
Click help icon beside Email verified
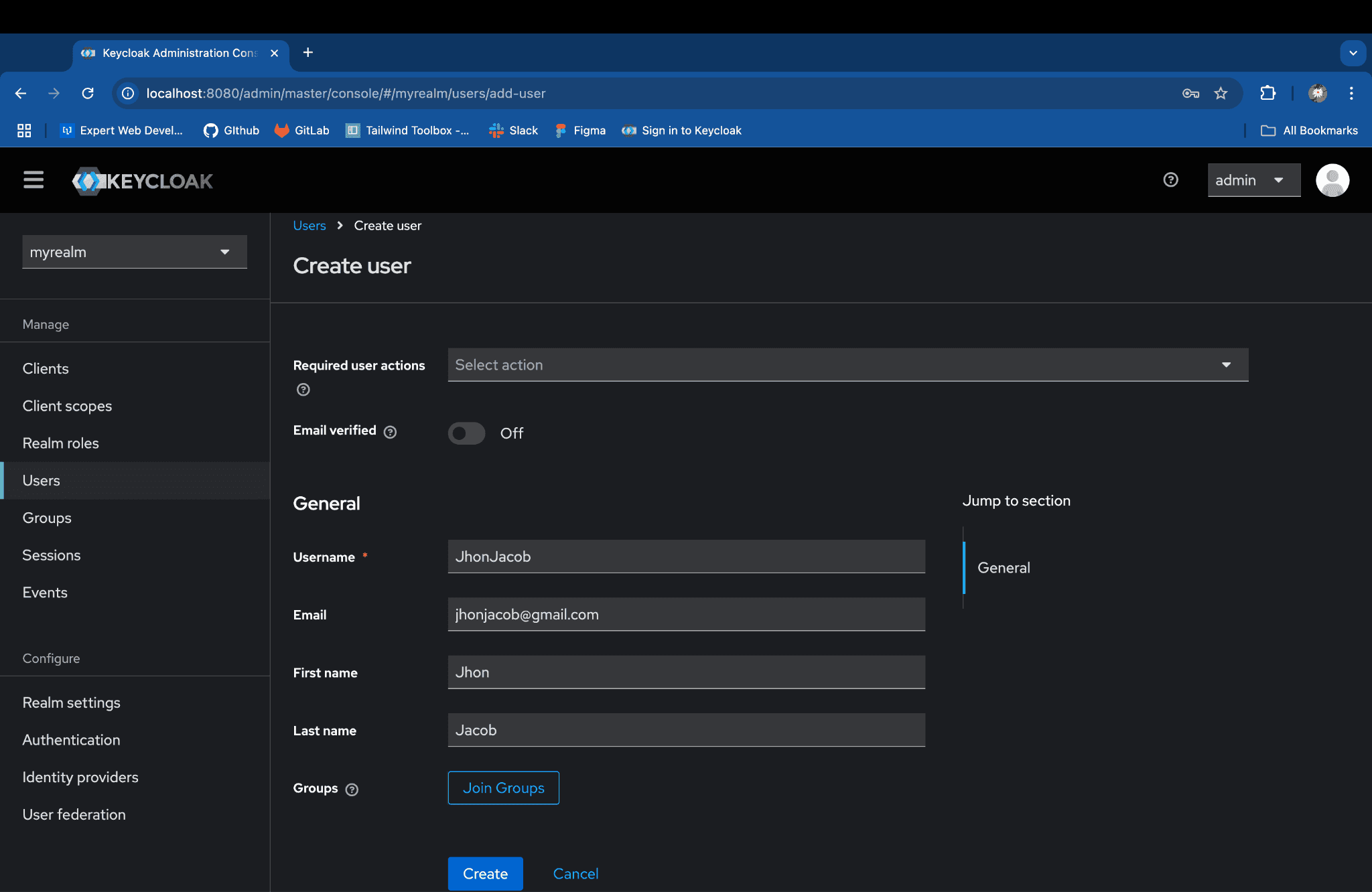[390, 433]
